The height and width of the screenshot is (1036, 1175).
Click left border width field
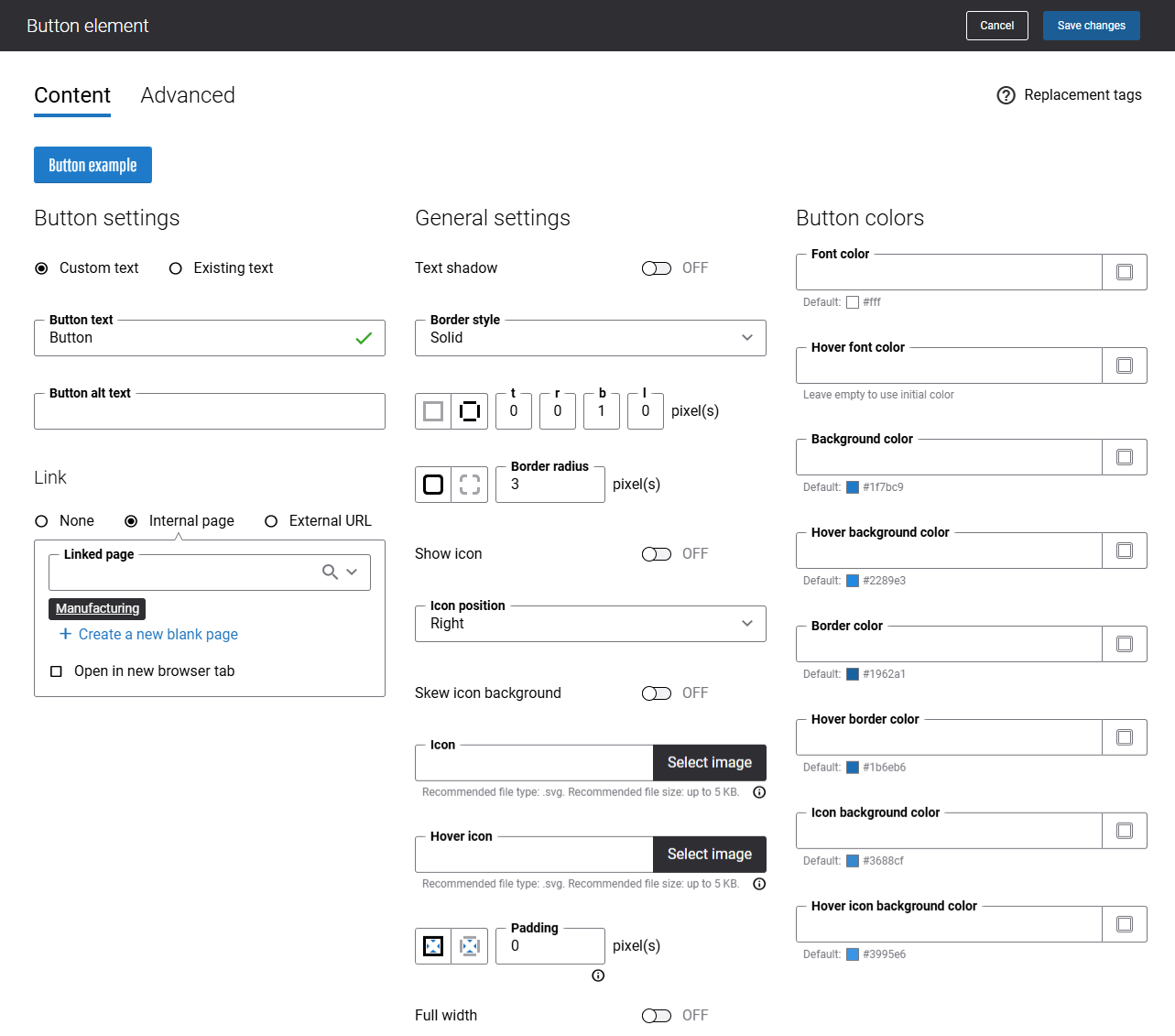point(646,411)
